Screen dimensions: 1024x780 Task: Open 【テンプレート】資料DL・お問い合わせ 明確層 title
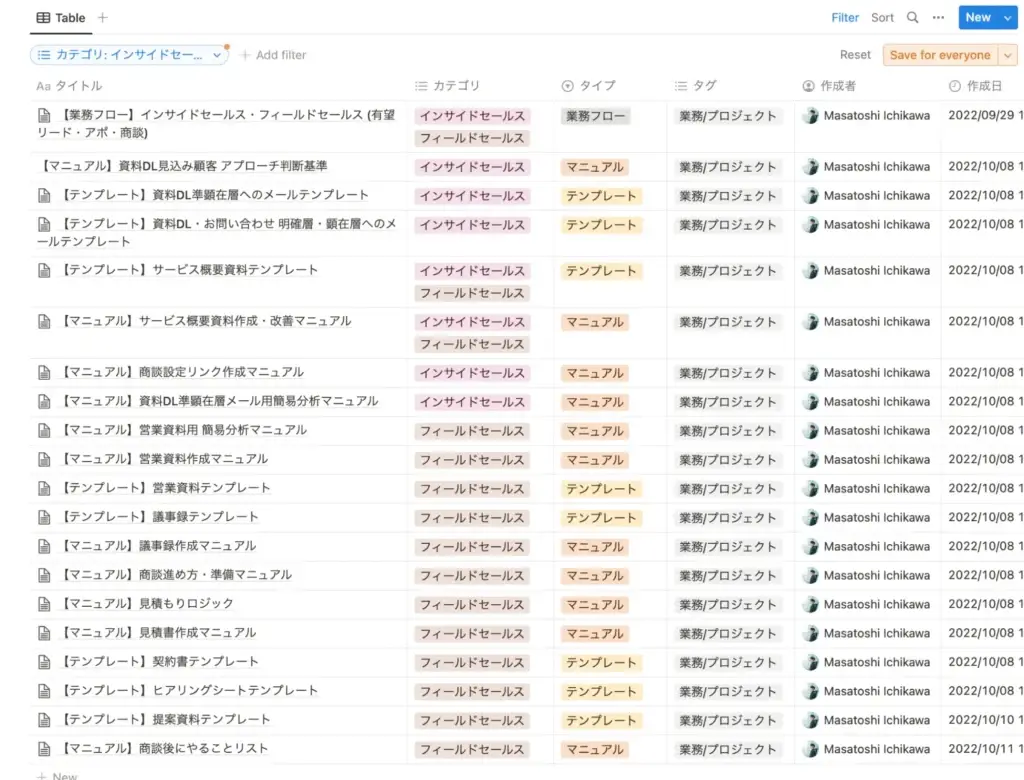coord(217,233)
